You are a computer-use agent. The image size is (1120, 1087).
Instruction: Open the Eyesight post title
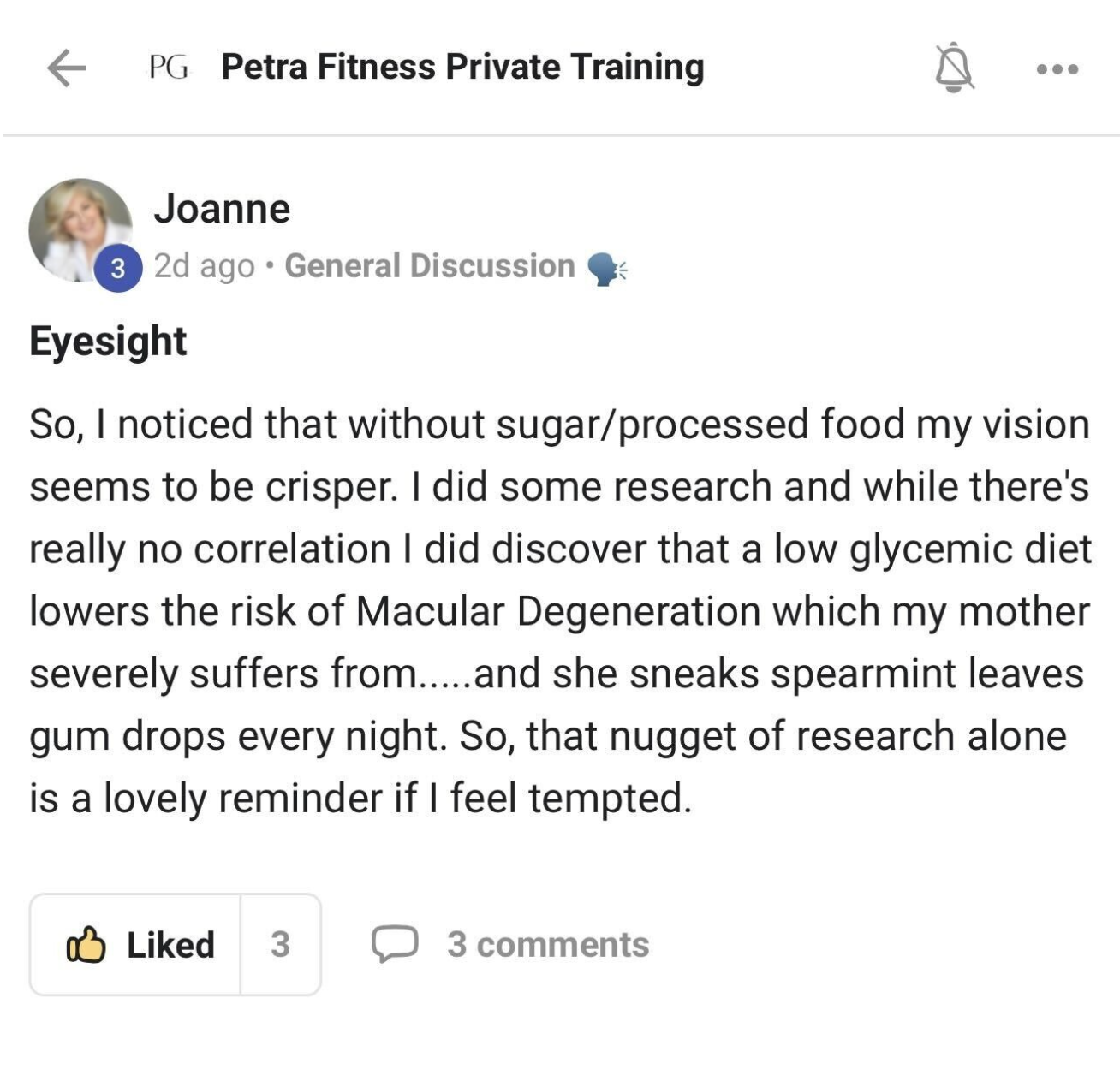[x=108, y=341]
